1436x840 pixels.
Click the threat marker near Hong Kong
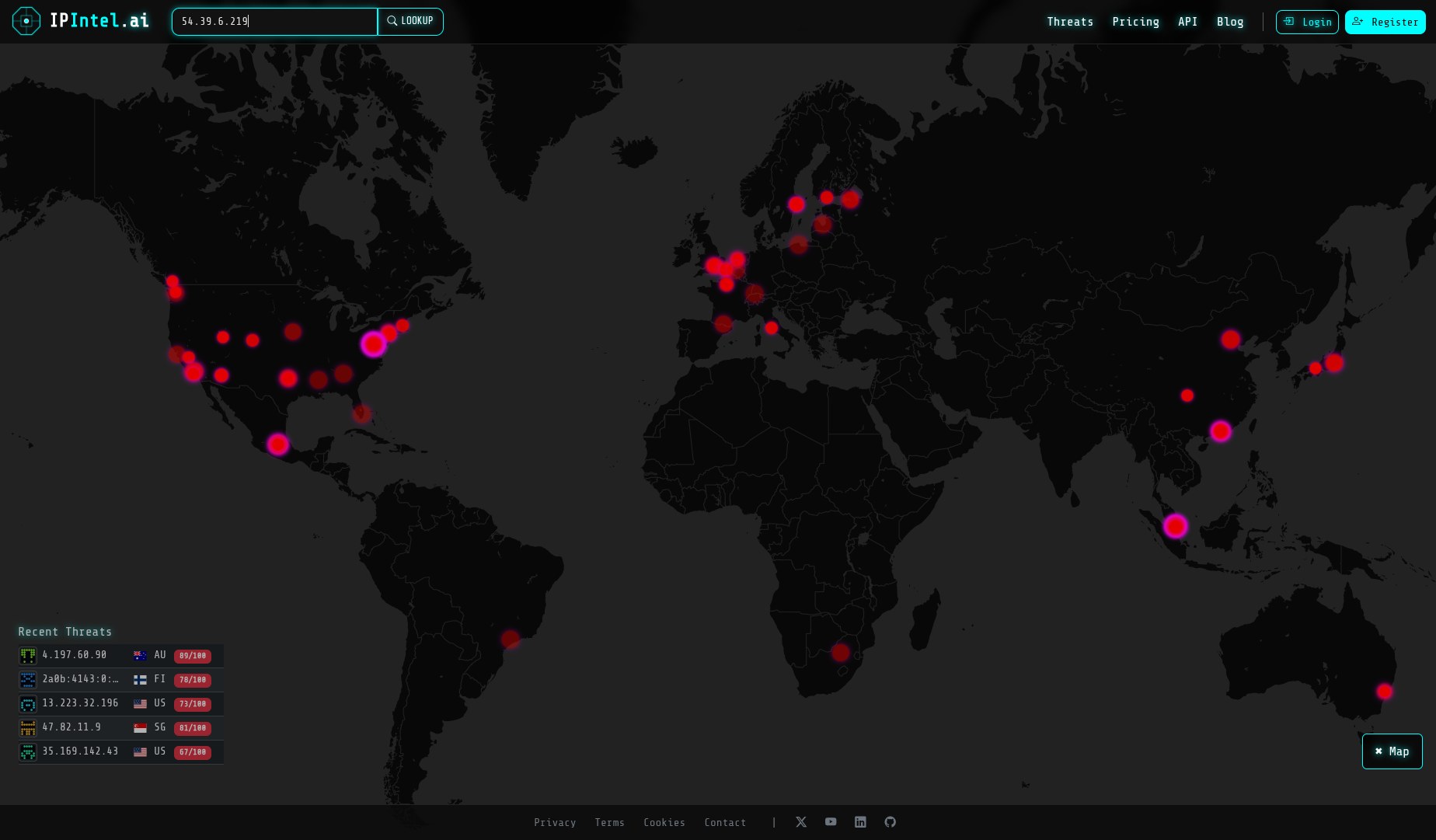1221,431
